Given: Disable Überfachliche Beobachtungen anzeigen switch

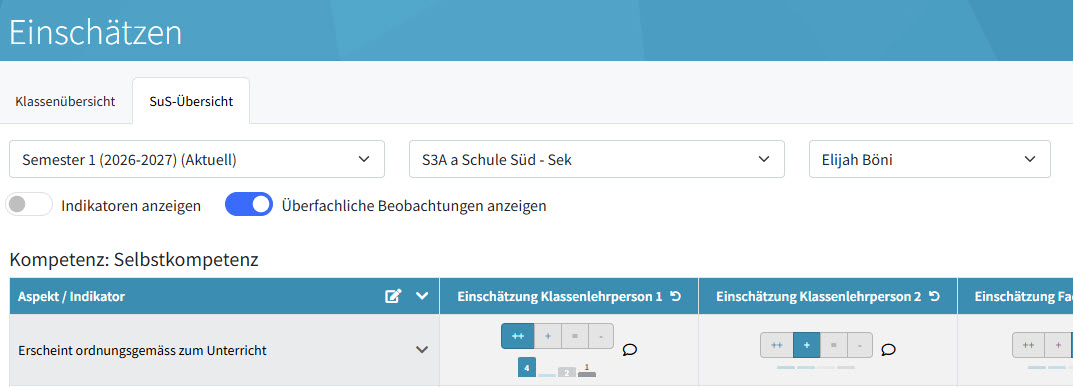Looking at the screenshot, I should tap(249, 204).
